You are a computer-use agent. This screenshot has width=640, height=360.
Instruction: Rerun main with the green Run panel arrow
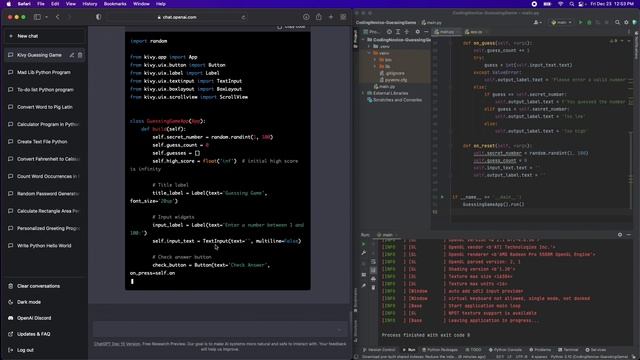coord(363,244)
